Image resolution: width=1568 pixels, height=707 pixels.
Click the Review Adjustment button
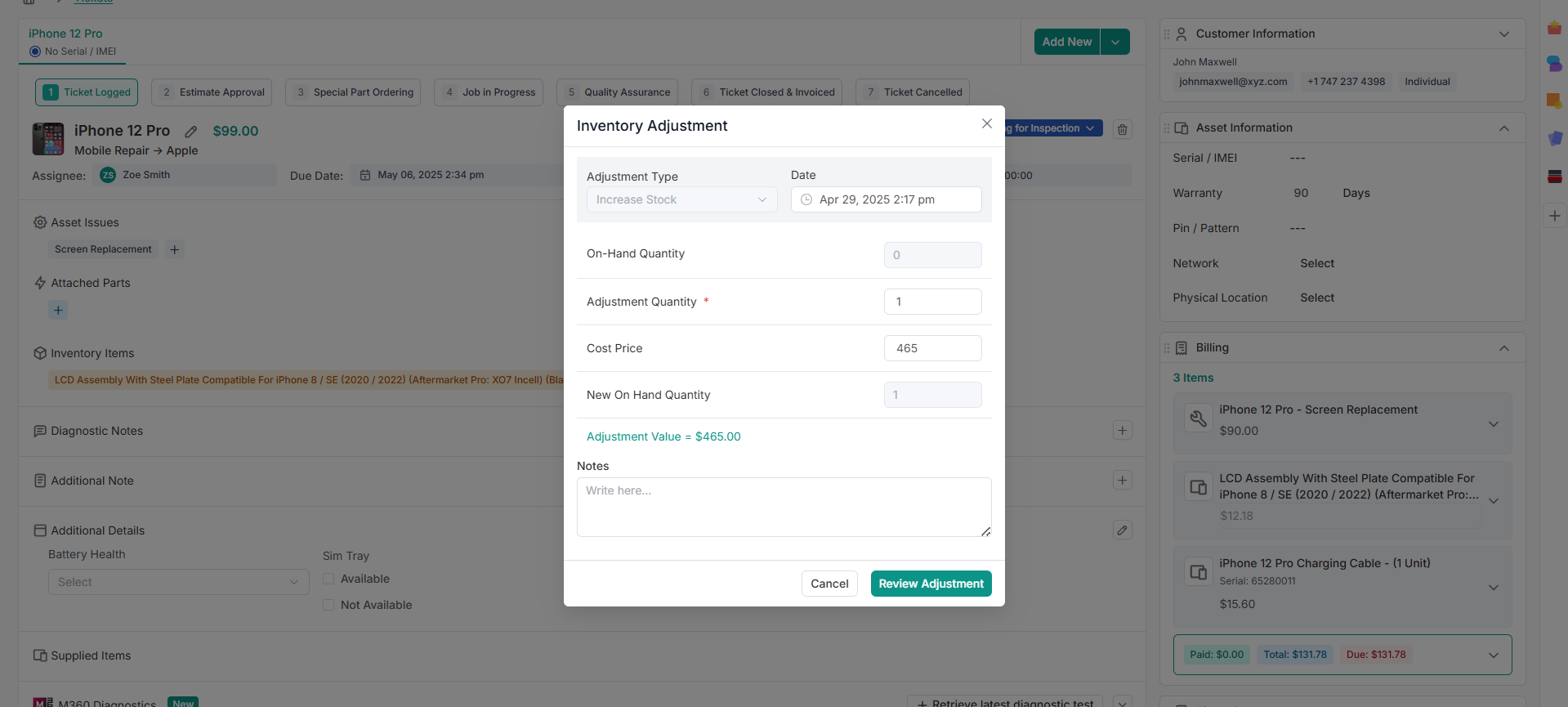(931, 584)
